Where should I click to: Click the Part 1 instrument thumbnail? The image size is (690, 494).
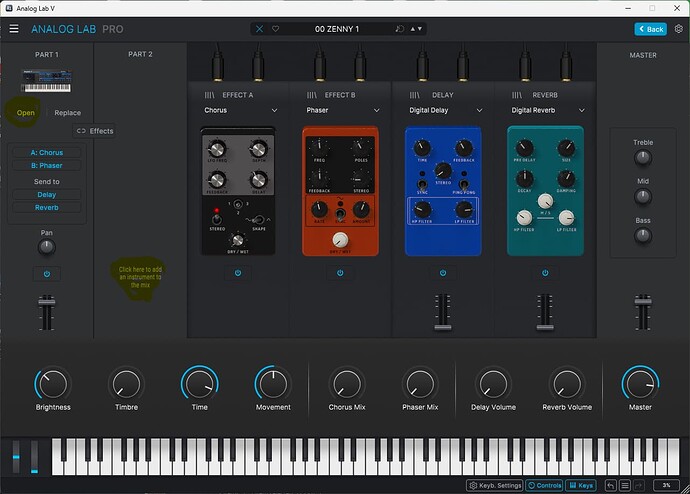pyautogui.click(x=46, y=79)
